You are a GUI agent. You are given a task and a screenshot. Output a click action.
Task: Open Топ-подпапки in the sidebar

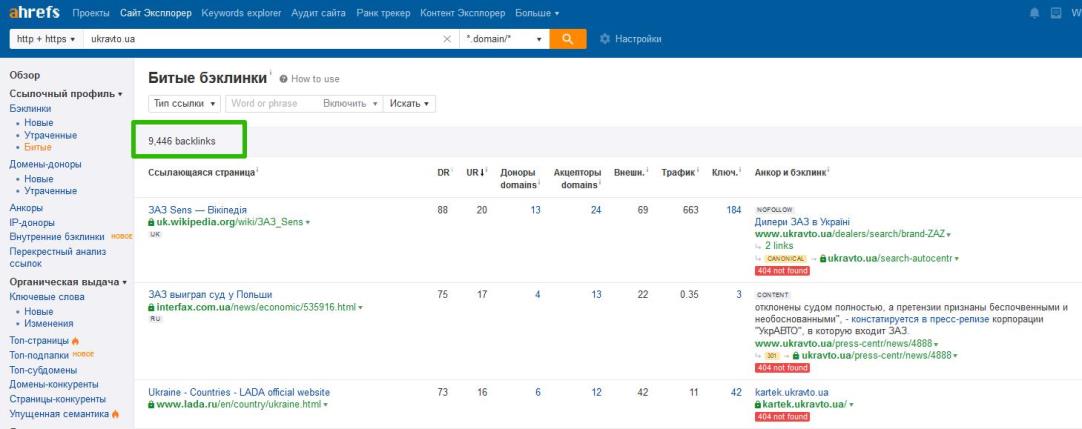pos(39,355)
